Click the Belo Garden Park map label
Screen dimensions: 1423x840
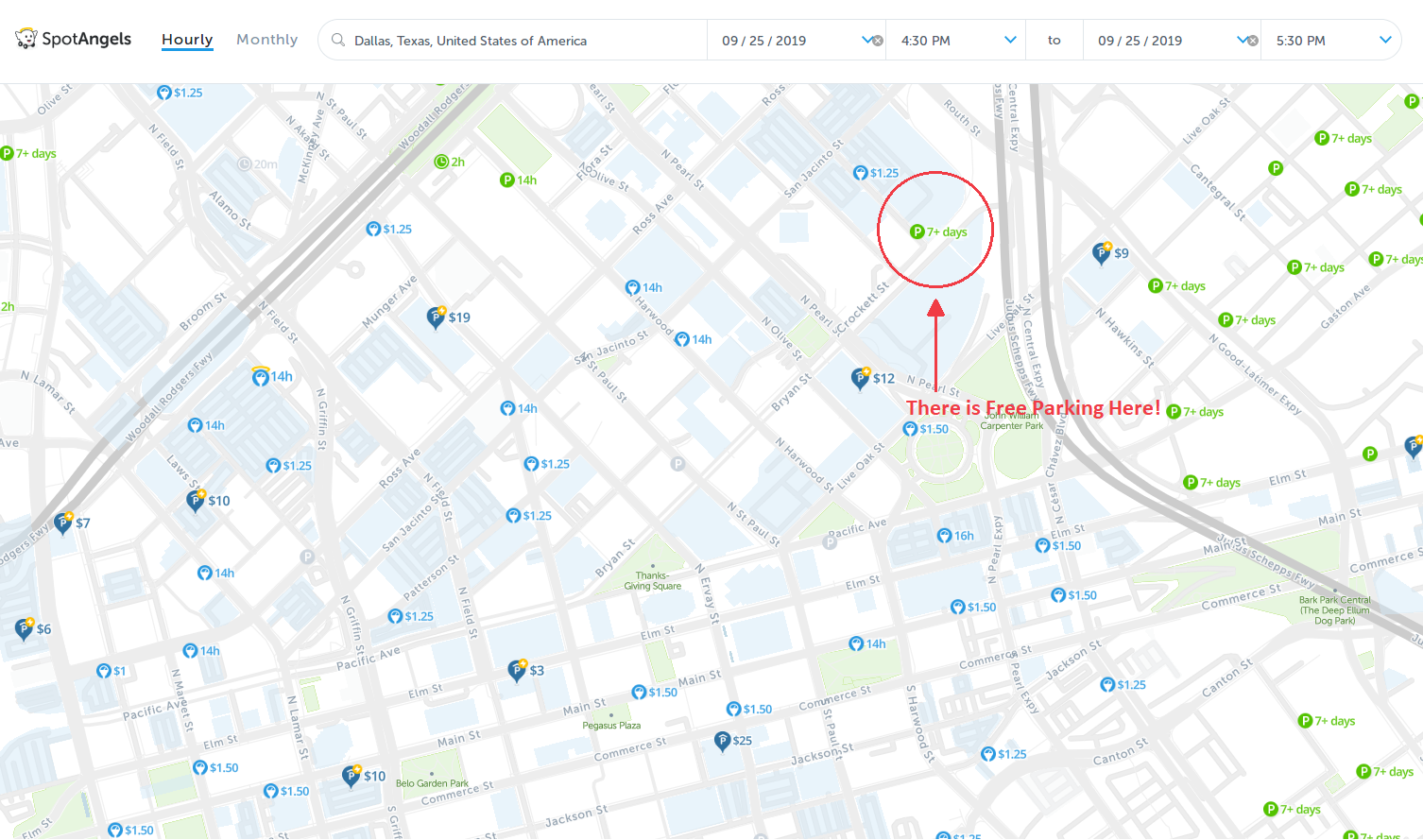pyautogui.click(x=432, y=783)
